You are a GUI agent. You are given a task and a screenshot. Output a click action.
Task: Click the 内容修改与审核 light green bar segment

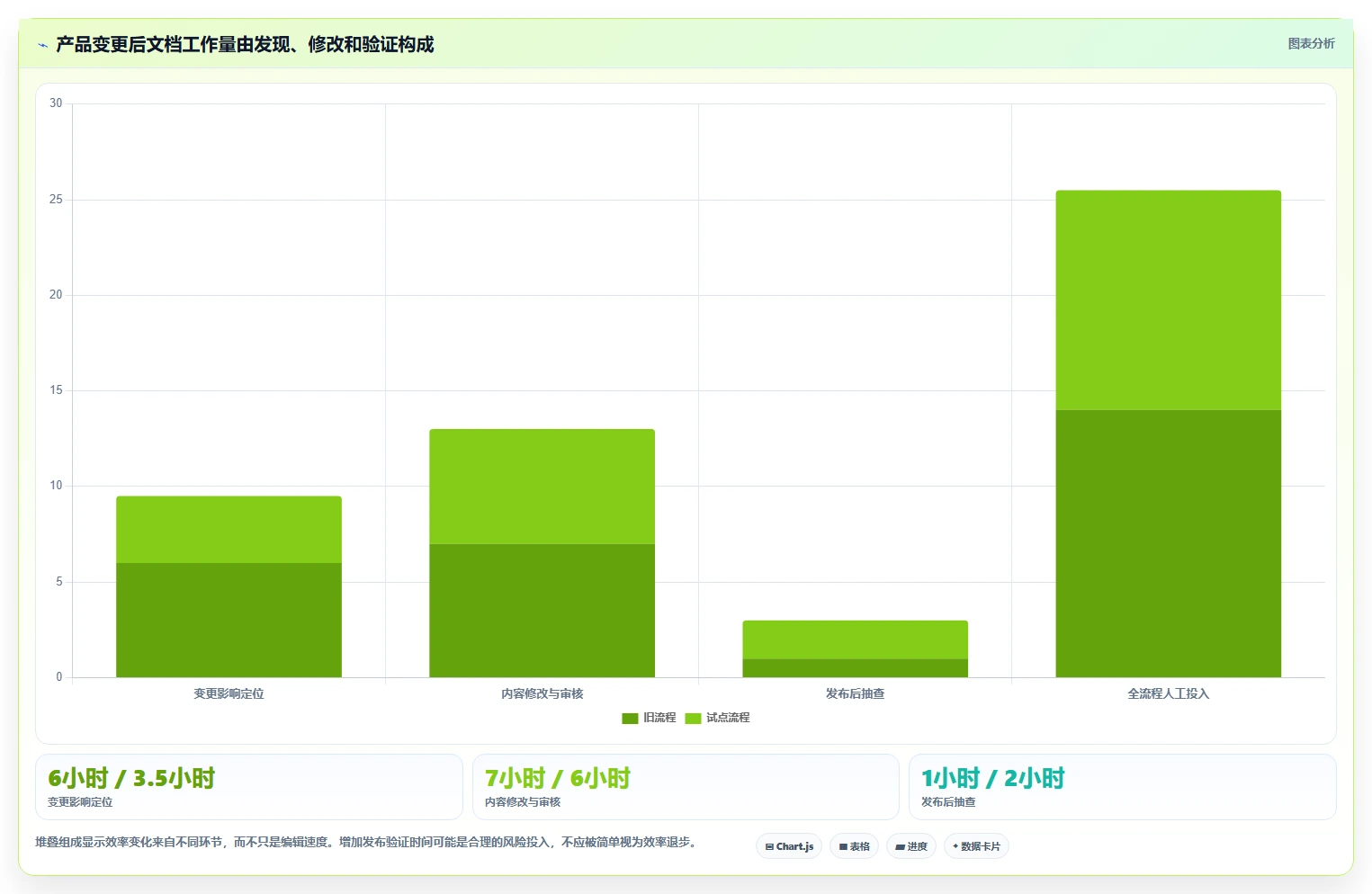click(542, 487)
